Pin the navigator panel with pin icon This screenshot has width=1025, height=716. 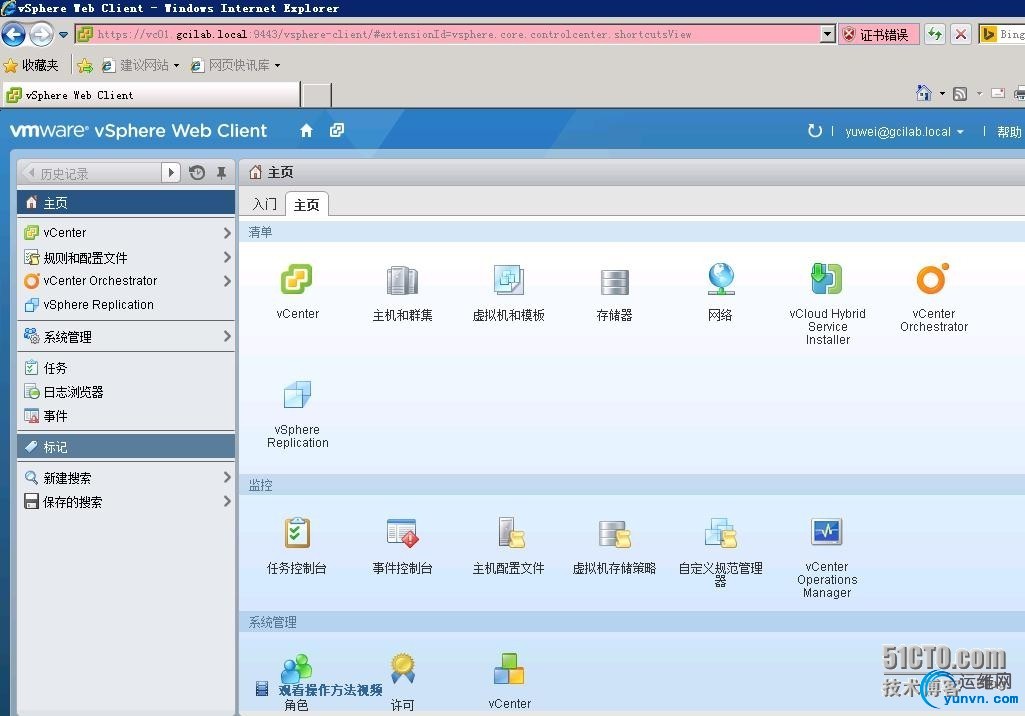(x=222, y=173)
